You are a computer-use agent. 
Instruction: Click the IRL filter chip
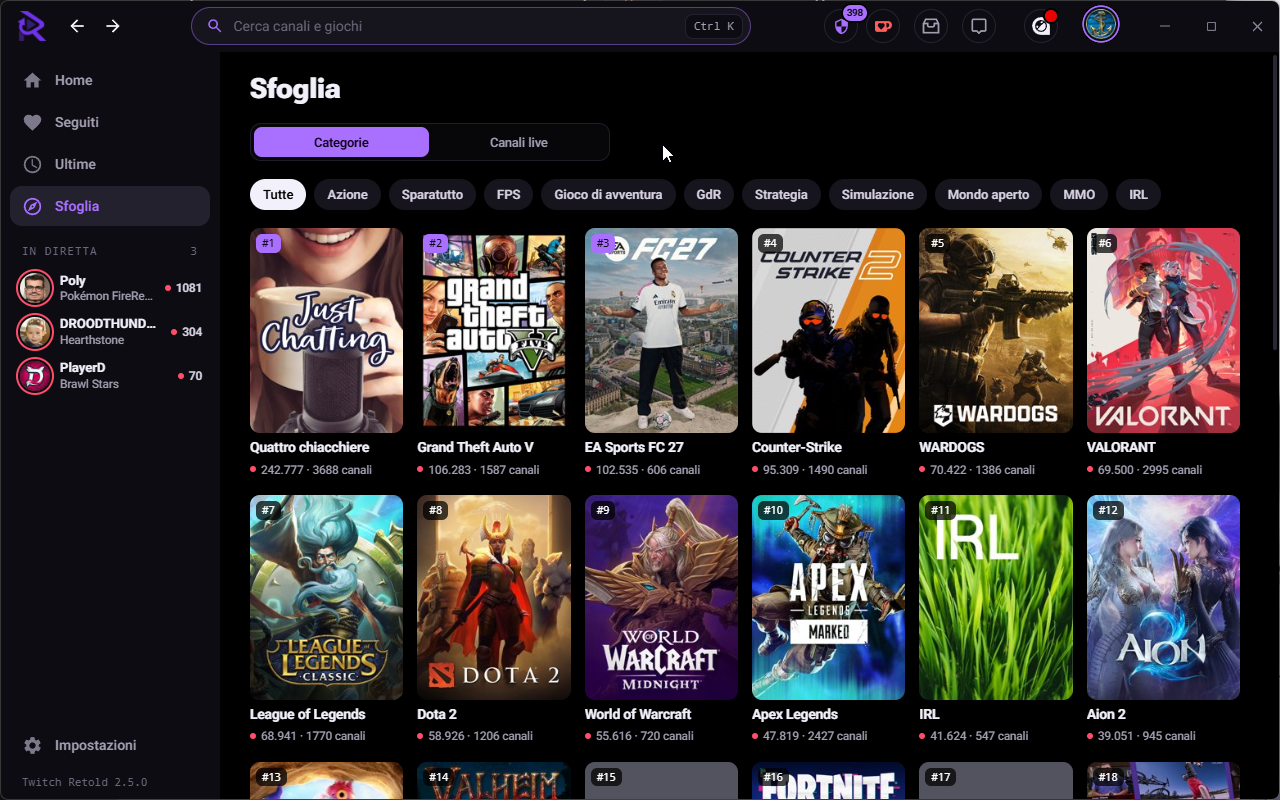point(1138,194)
